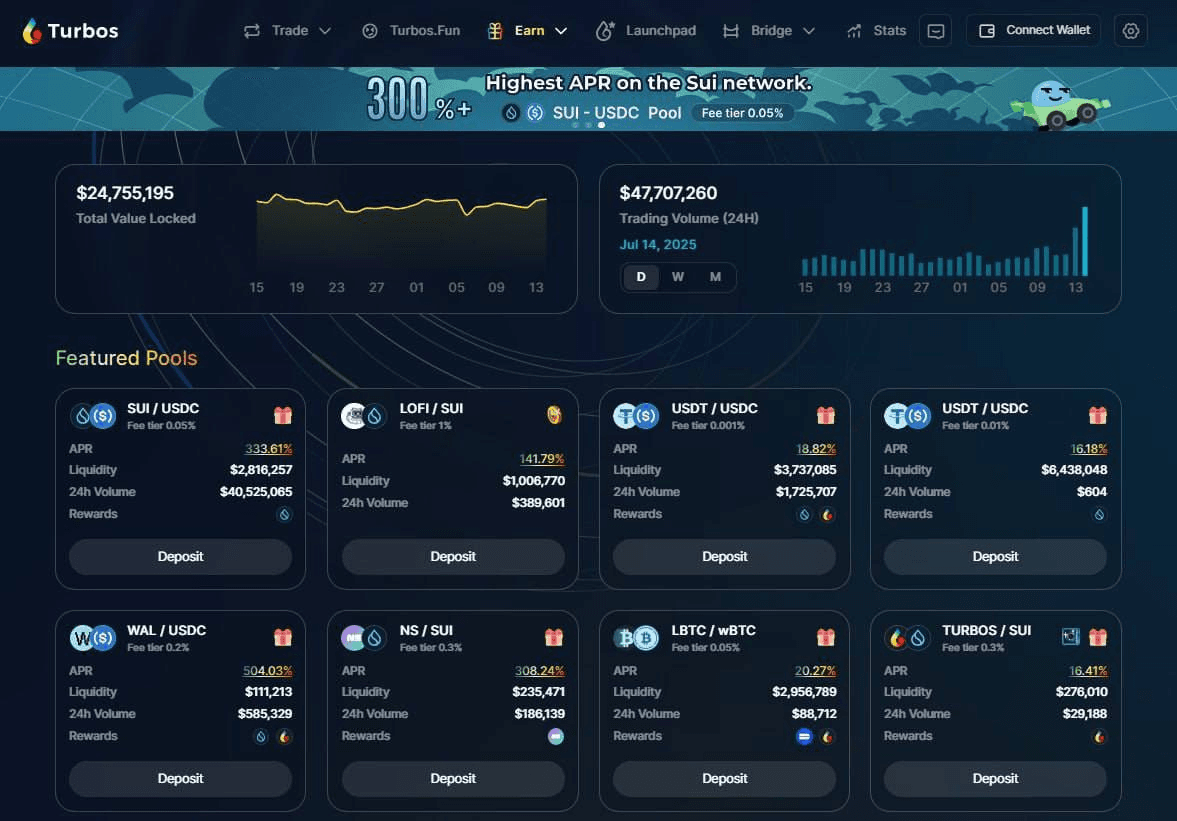Click the Fee tier 0.05% banner badge
1177x821 pixels.
(x=742, y=113)
